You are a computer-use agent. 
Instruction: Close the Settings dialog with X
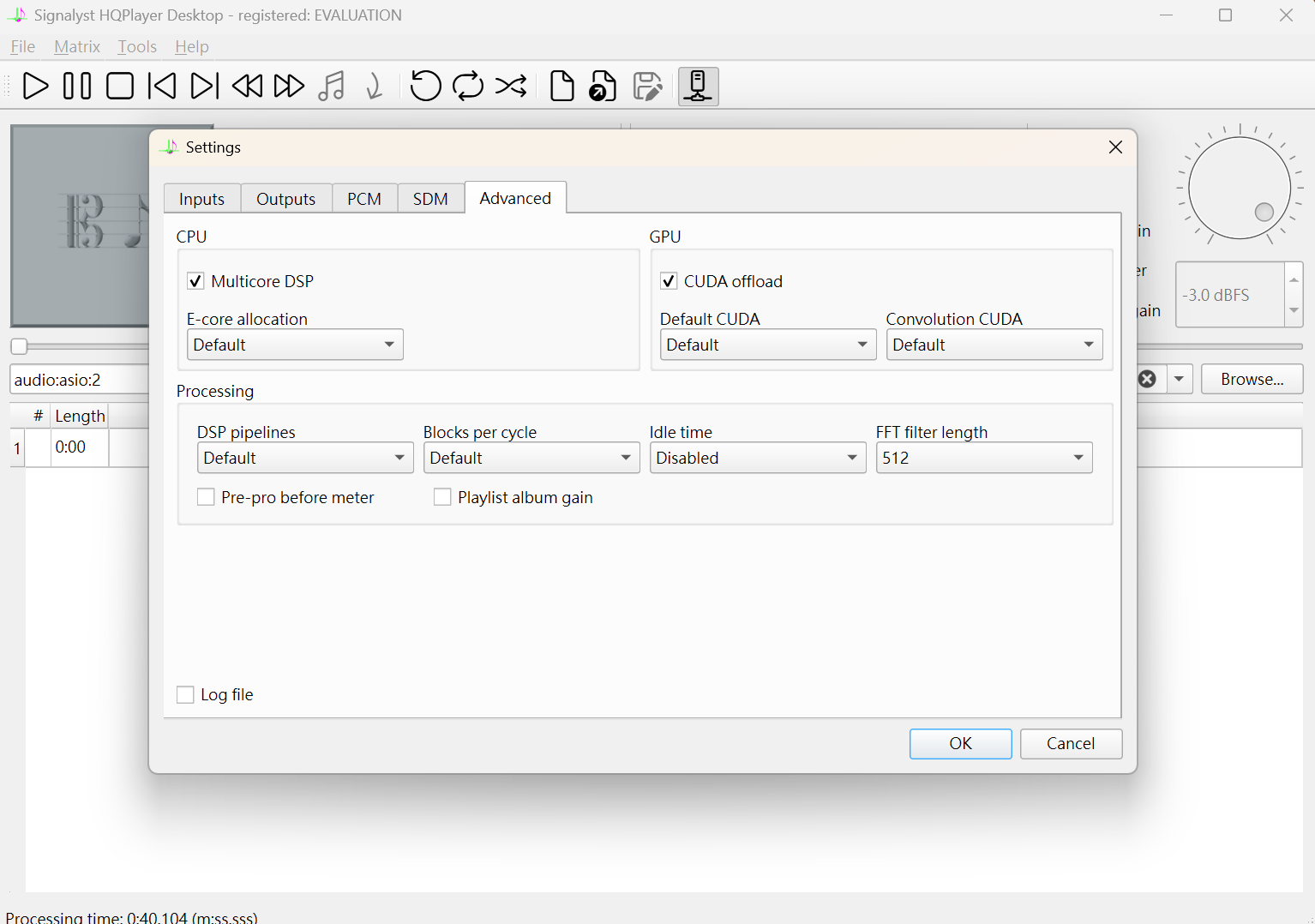(1115, 147)
